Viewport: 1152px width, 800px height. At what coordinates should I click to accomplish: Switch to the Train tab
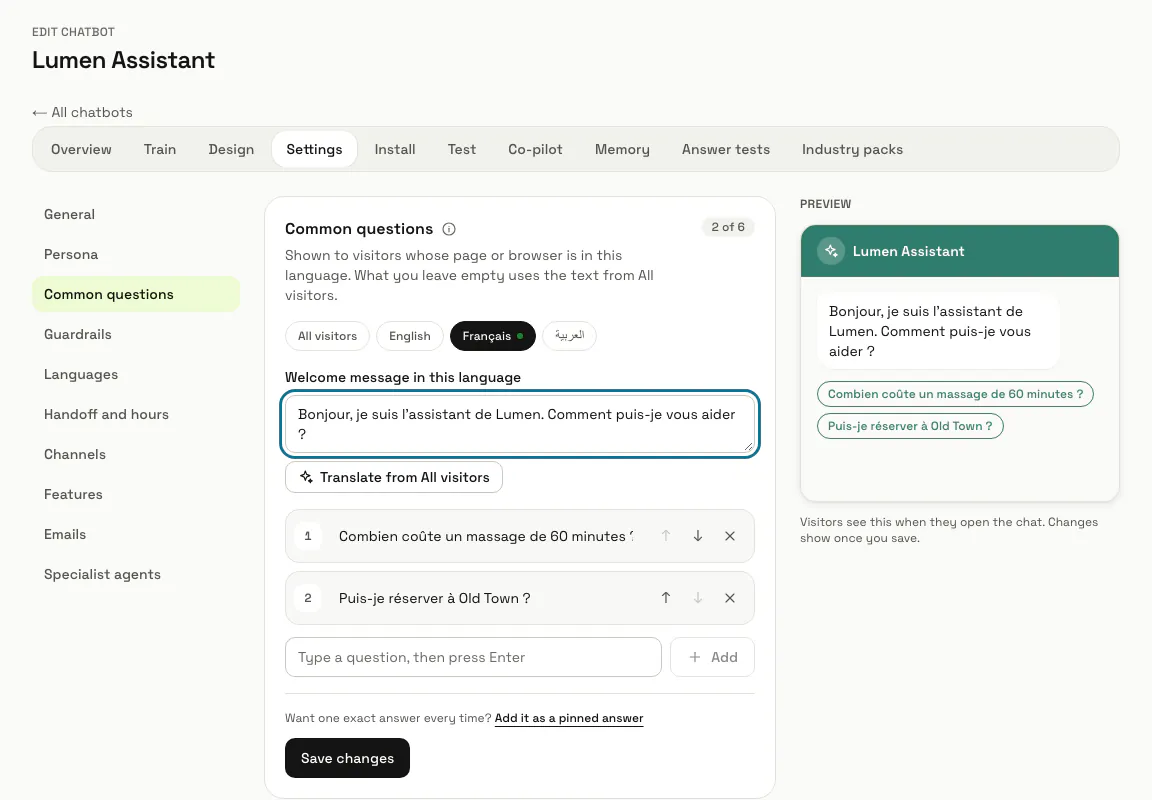[160, 149]
